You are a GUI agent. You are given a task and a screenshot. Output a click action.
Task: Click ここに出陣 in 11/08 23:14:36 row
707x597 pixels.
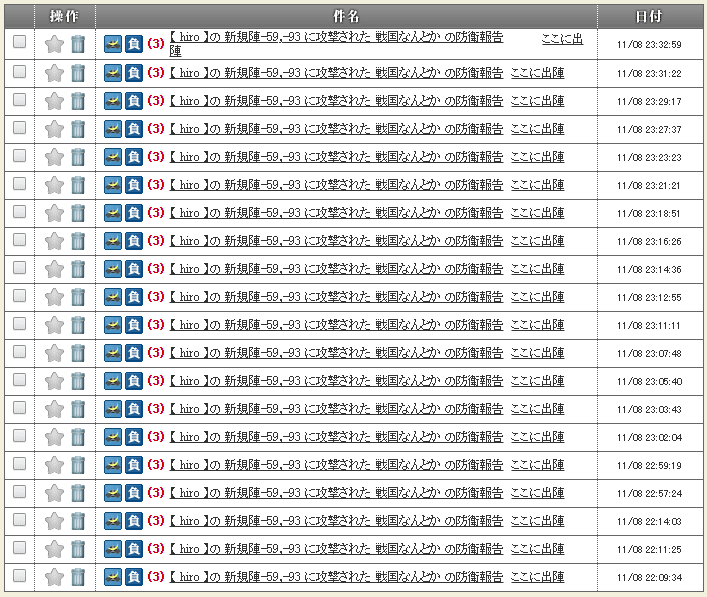537,269
